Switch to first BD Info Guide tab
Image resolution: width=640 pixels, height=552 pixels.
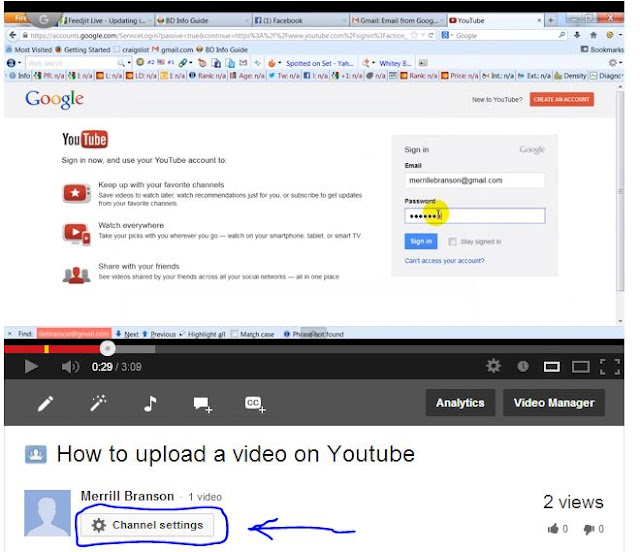(x=202, y=20)
